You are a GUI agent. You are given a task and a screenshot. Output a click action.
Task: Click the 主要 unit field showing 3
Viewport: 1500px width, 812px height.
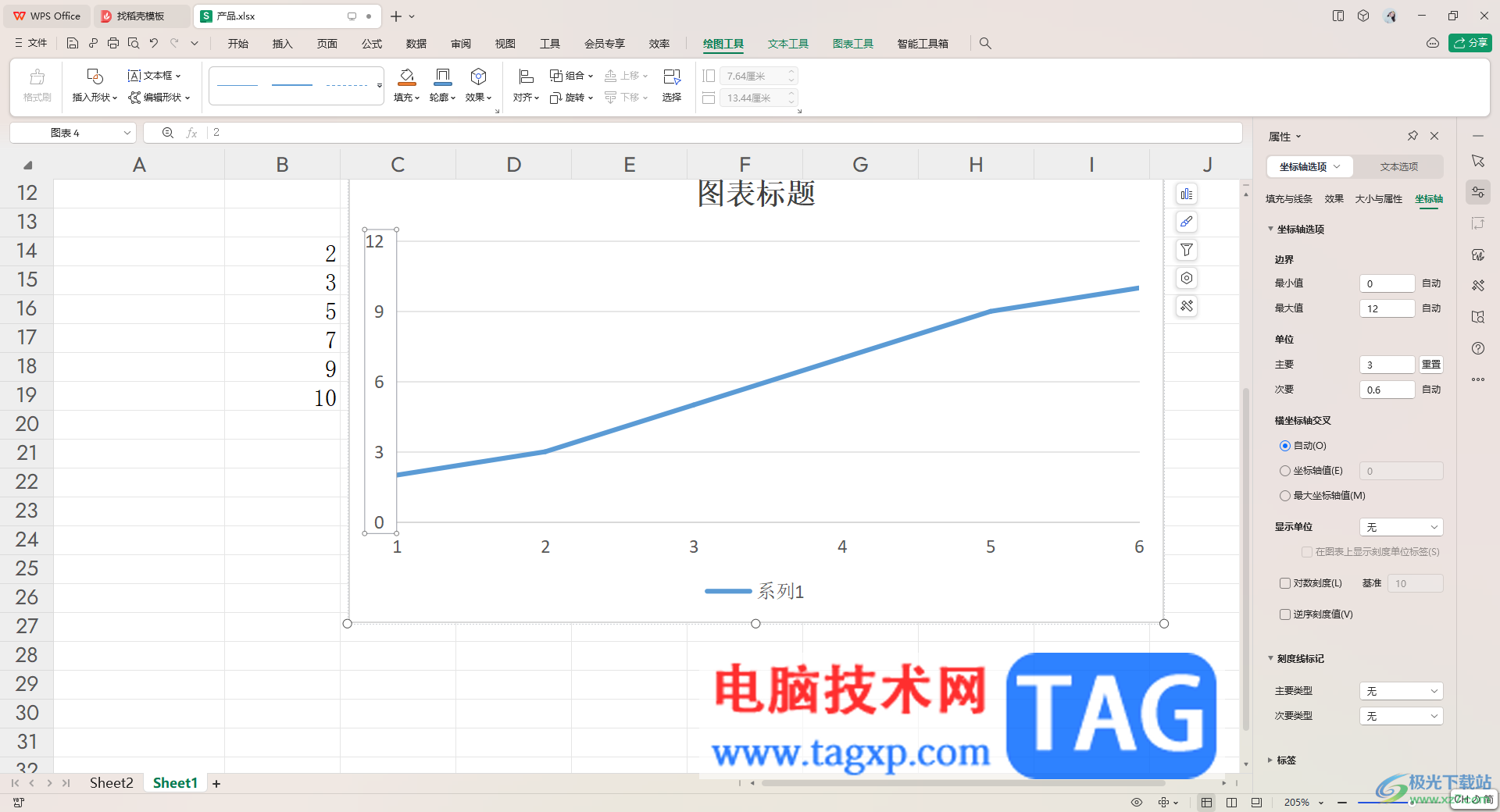pos(1387,365)
